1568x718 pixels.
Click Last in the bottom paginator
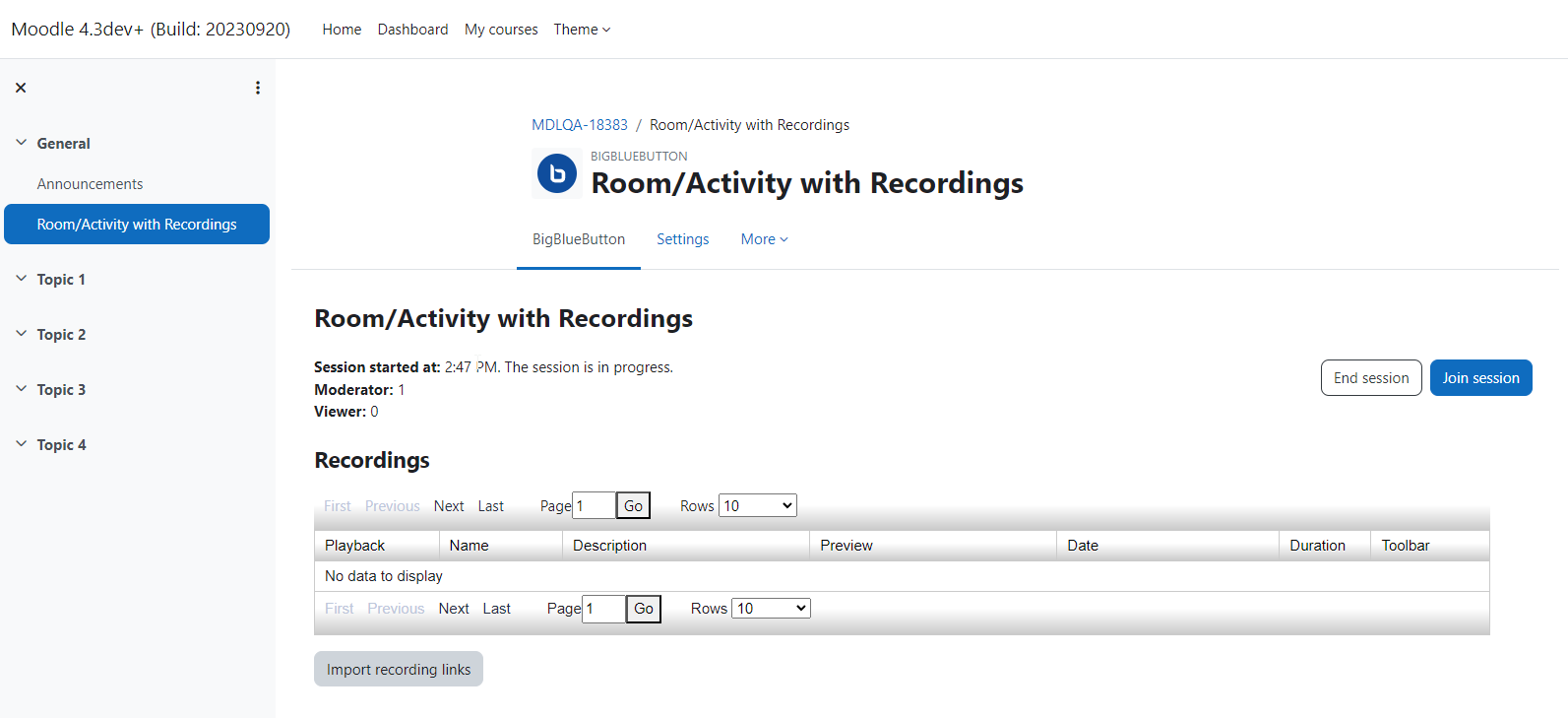(x=497, y=609)
